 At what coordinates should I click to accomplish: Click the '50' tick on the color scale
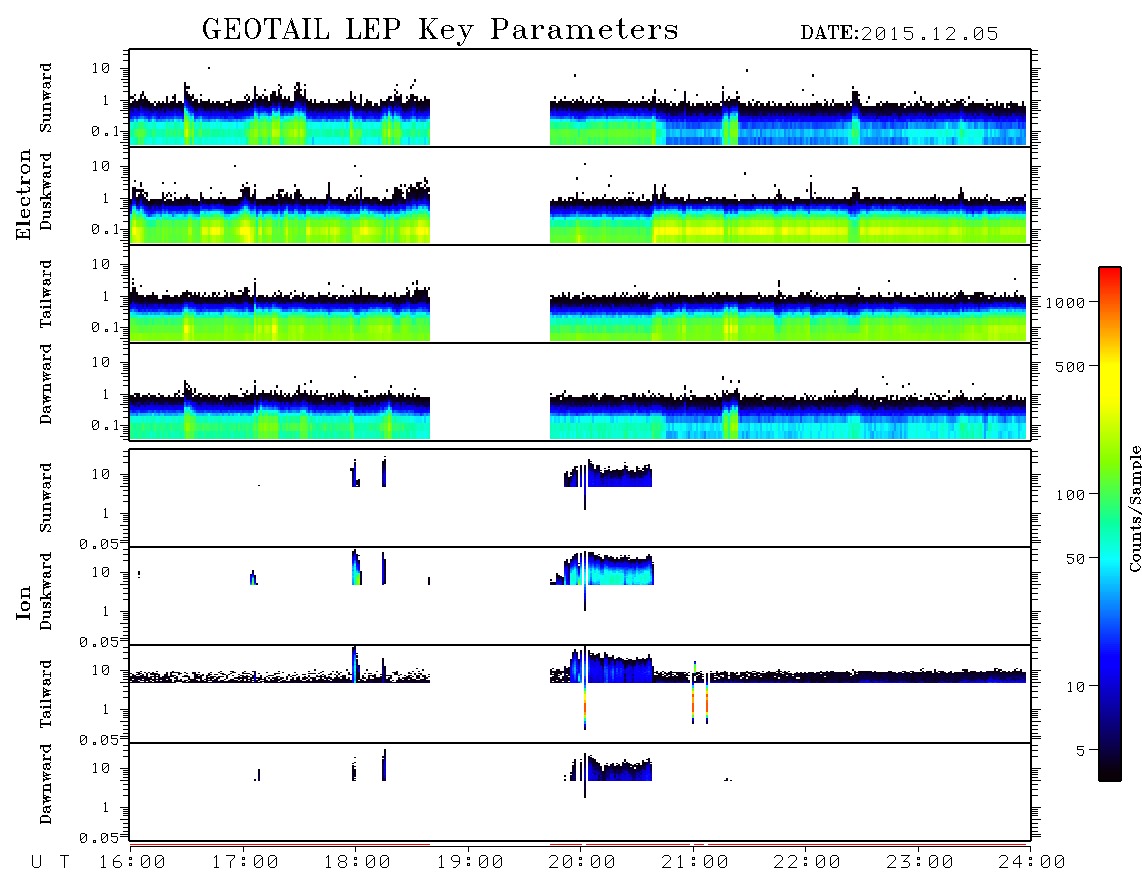[x=1075, y=559]
